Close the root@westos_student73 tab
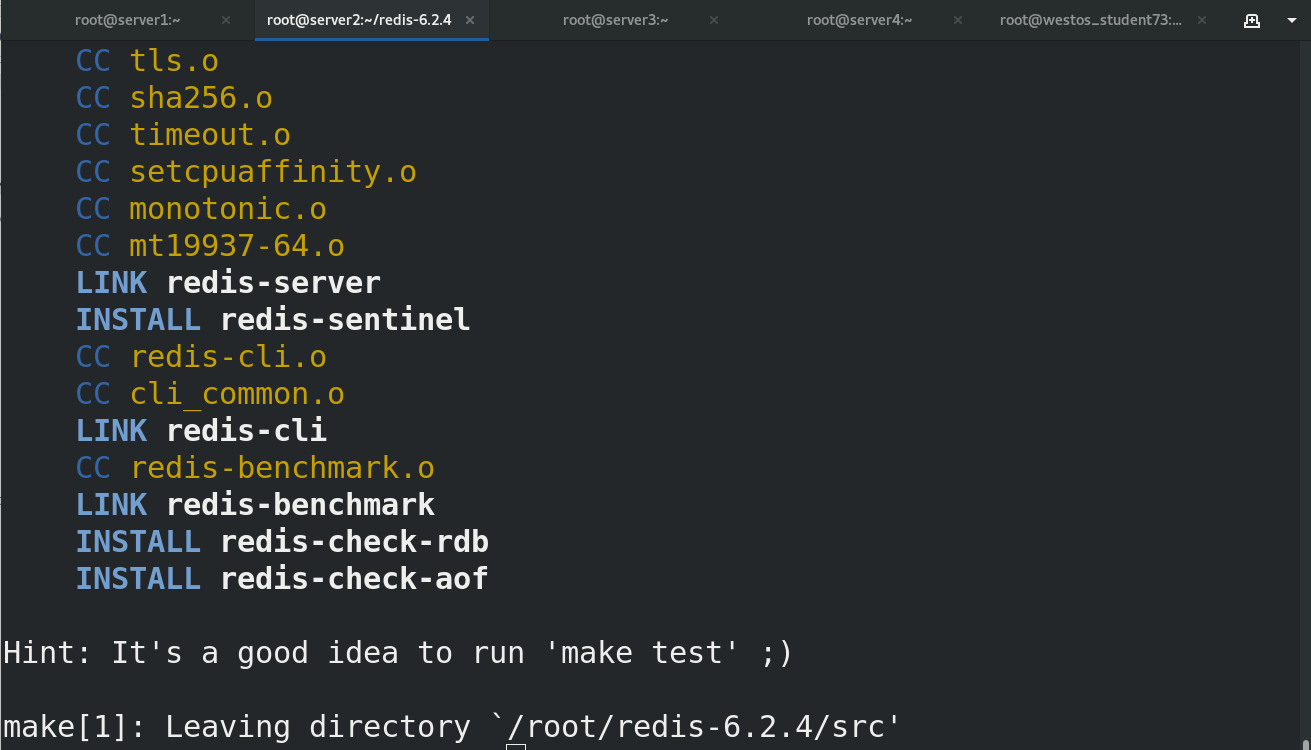The image size is (1311, 750). click(x=1202, y=20)
